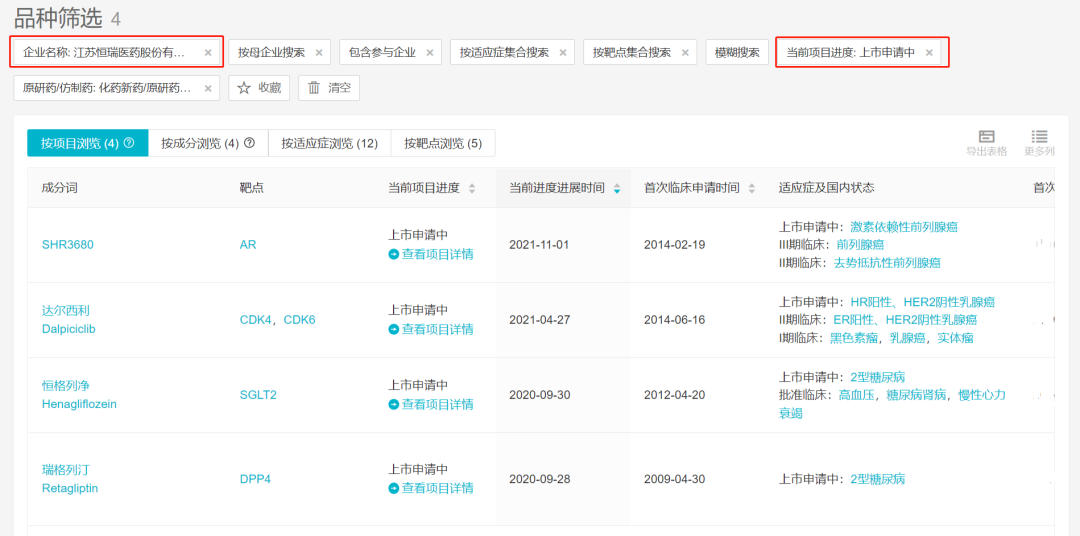Click help icon on 按项目浏览 tab

(128, 143)
